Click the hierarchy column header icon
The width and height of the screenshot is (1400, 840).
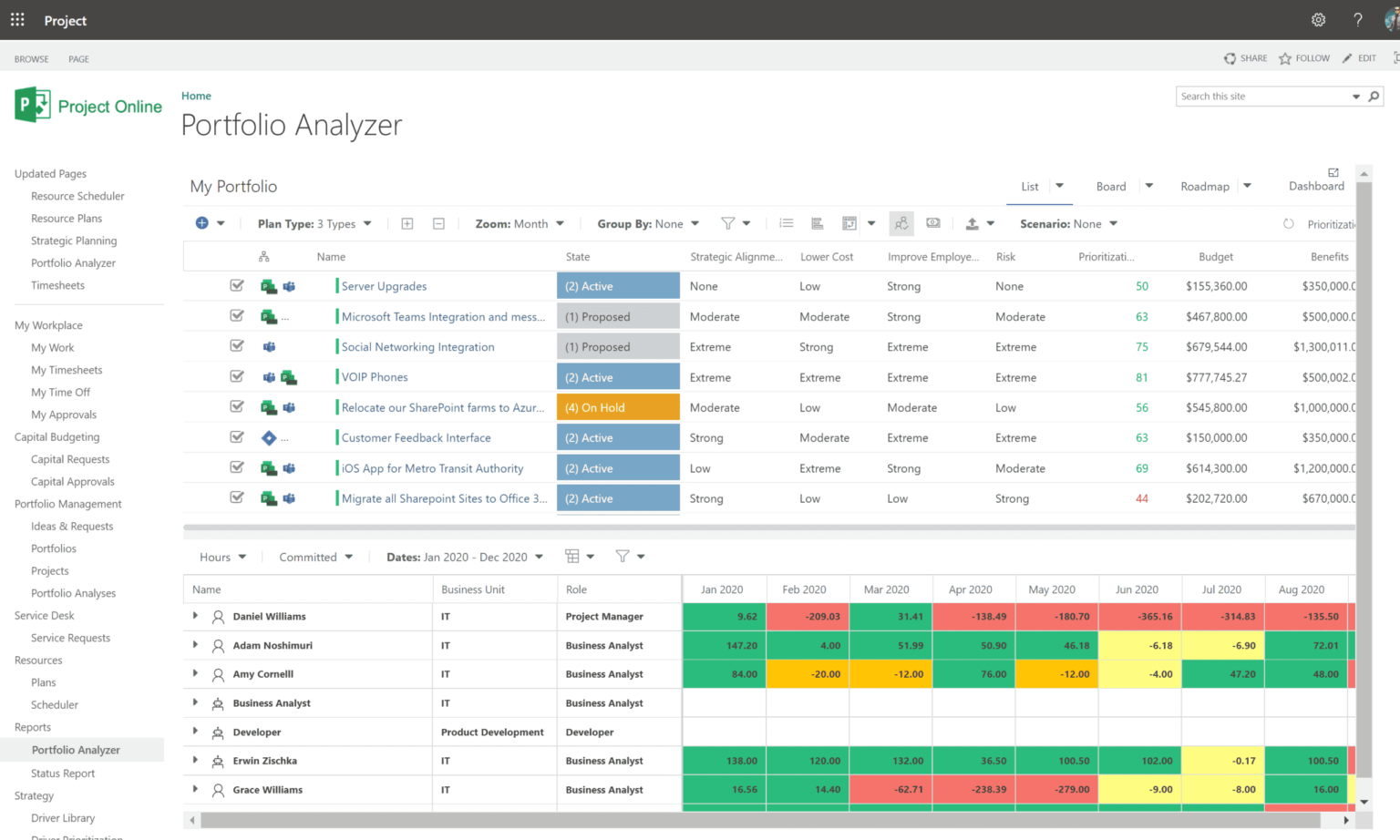(263, 257)
